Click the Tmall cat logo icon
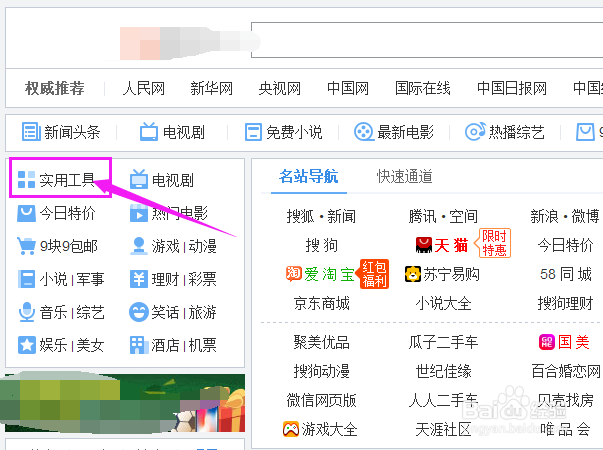Screen dimensions: 603x450 point(424,245)
